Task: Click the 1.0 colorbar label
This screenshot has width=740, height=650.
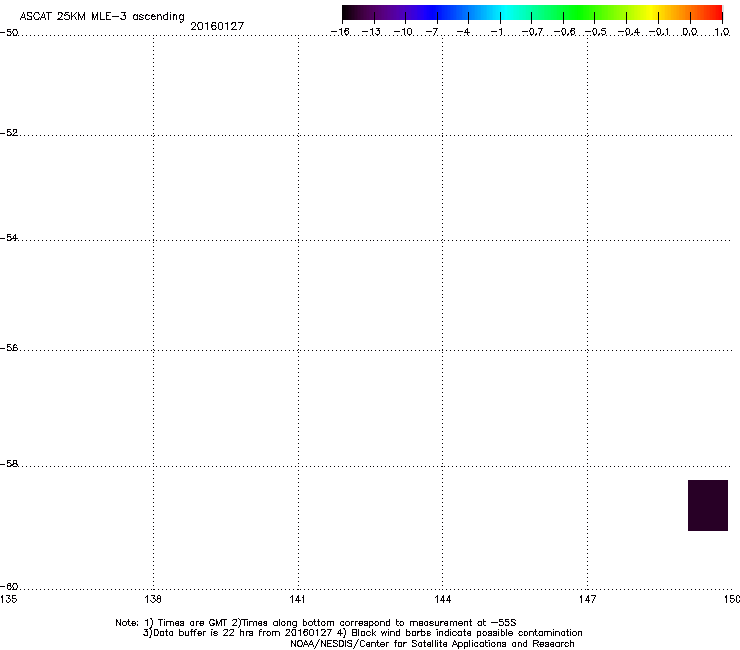Action: (722, 32)
